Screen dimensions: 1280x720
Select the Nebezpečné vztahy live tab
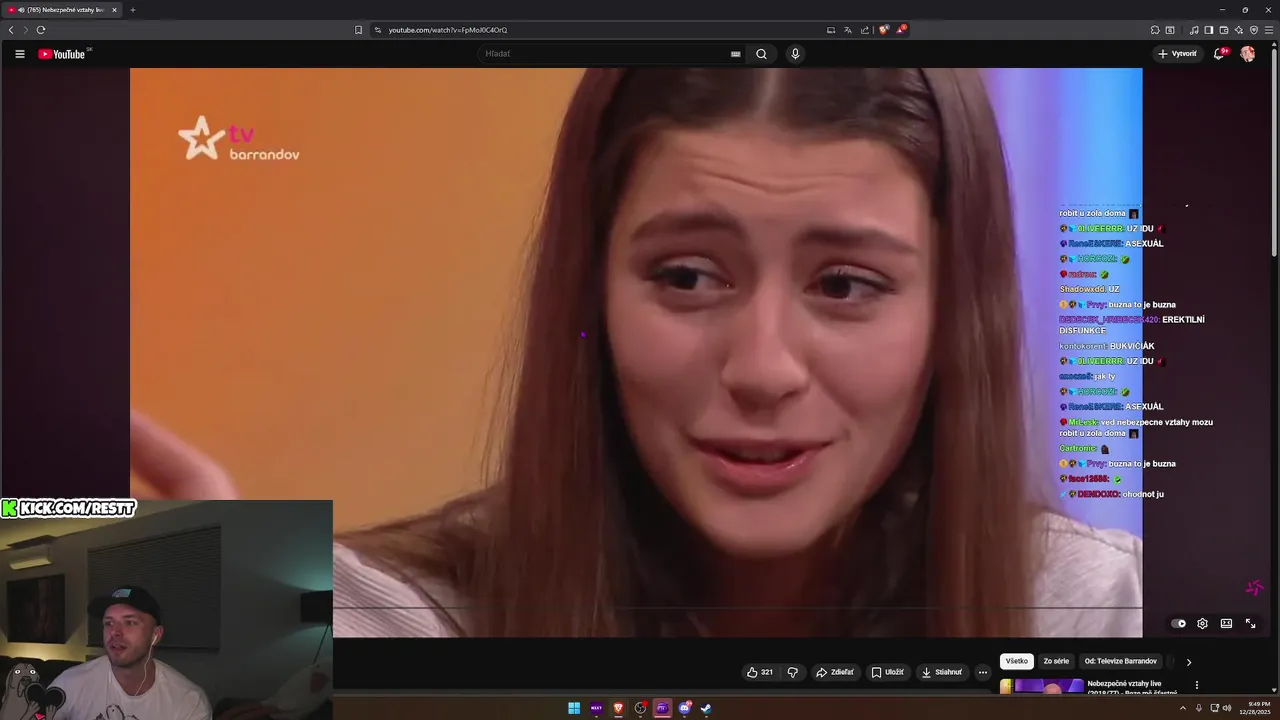63,10
